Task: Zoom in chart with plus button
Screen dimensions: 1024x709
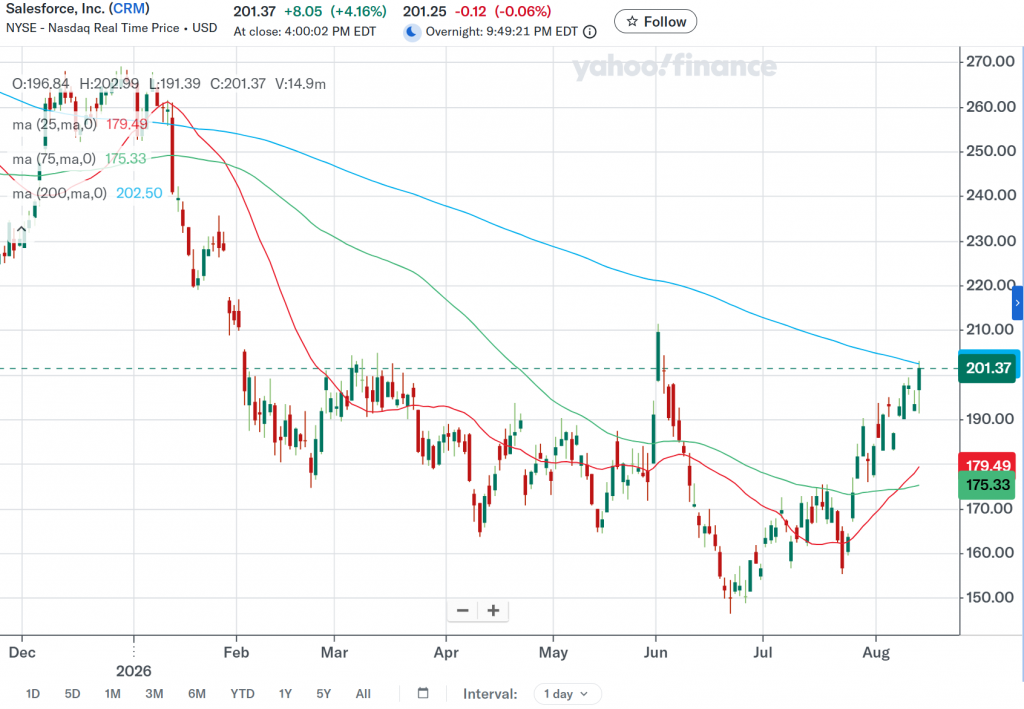Action: pyautogui.click(x=494, y=610)
